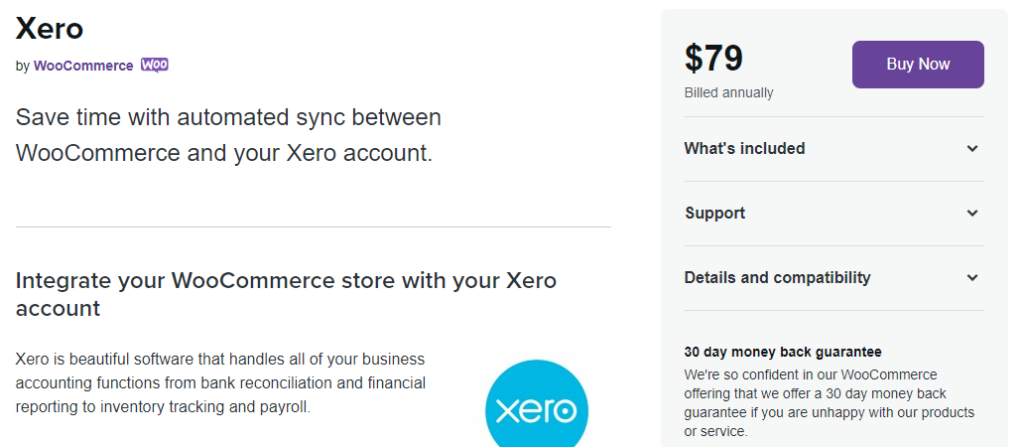The height and width of the screenshot is (447, 1024).
Task: Click the 30 day money back guarantee heading
Action: (x=783, y=352)
